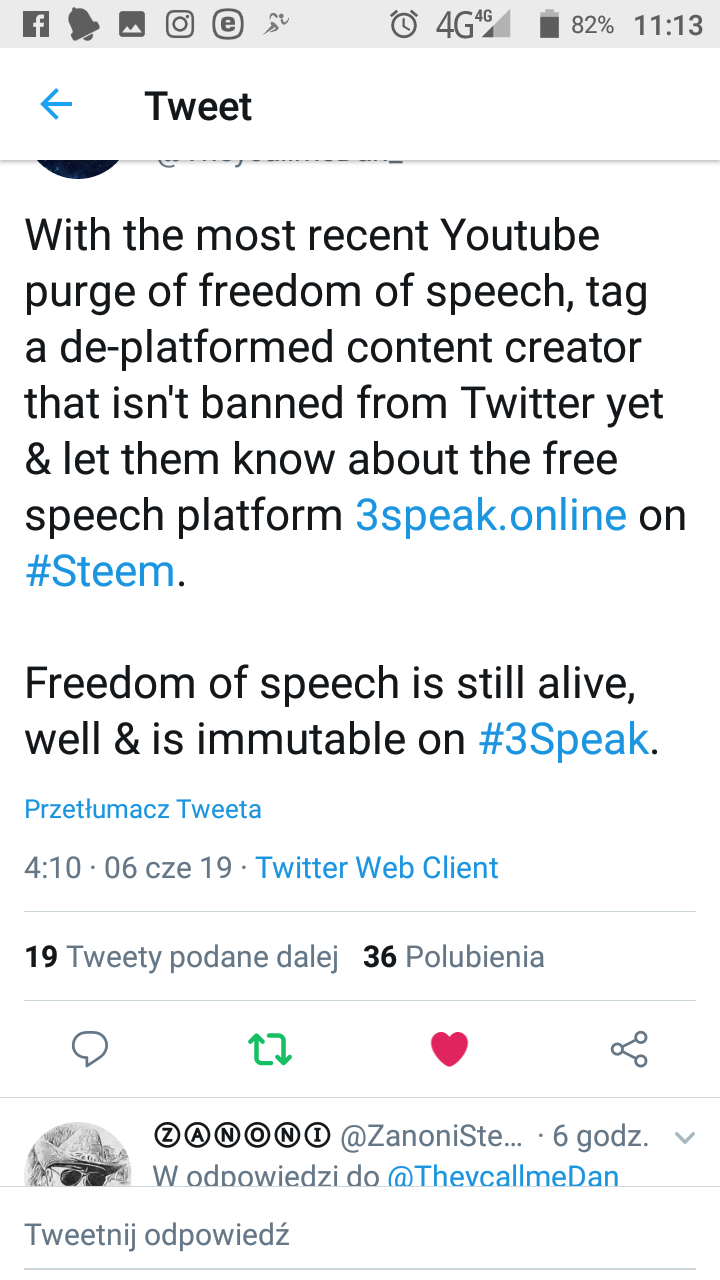720x1280 pixels.
Task: Tap the Instagram notification icon in status bar
Action: coord(180,25)
